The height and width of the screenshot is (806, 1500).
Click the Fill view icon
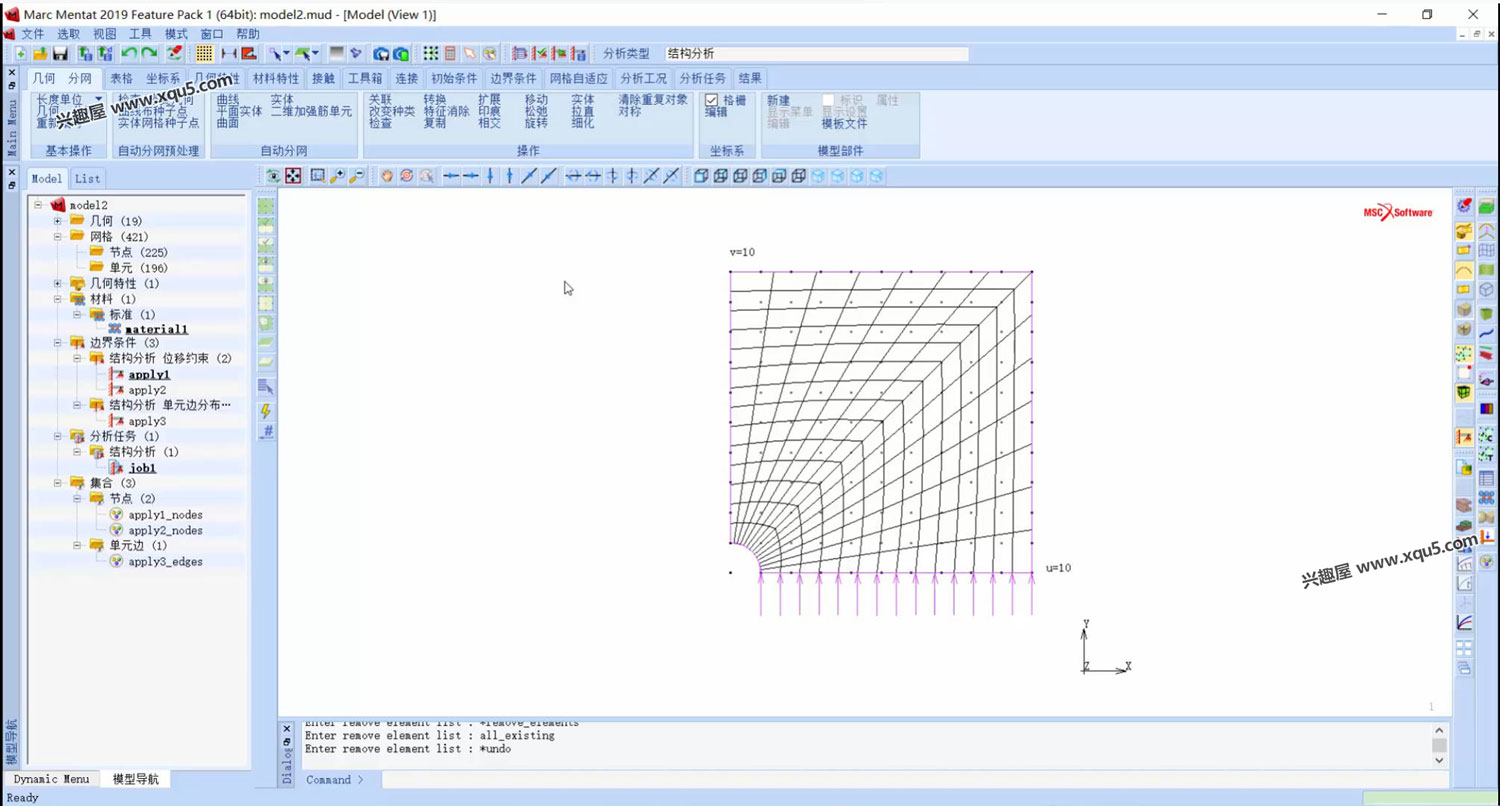[293, 176]
